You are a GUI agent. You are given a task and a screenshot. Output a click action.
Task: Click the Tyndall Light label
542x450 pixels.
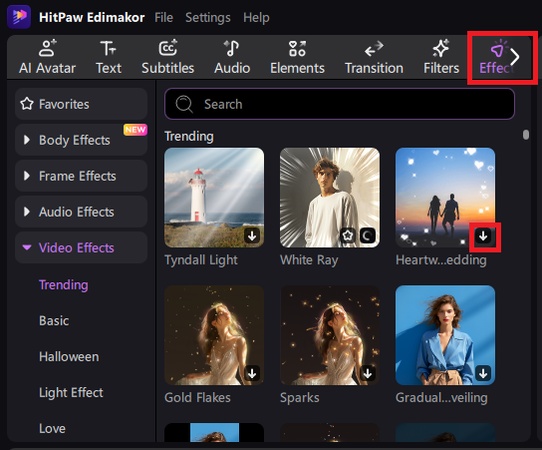click(x=201, y=260)
